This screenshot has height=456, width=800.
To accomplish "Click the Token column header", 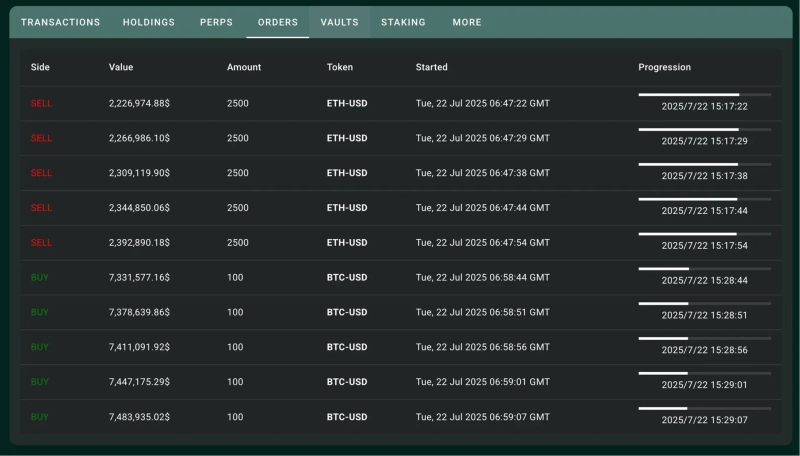I will (x=339, y=68).
